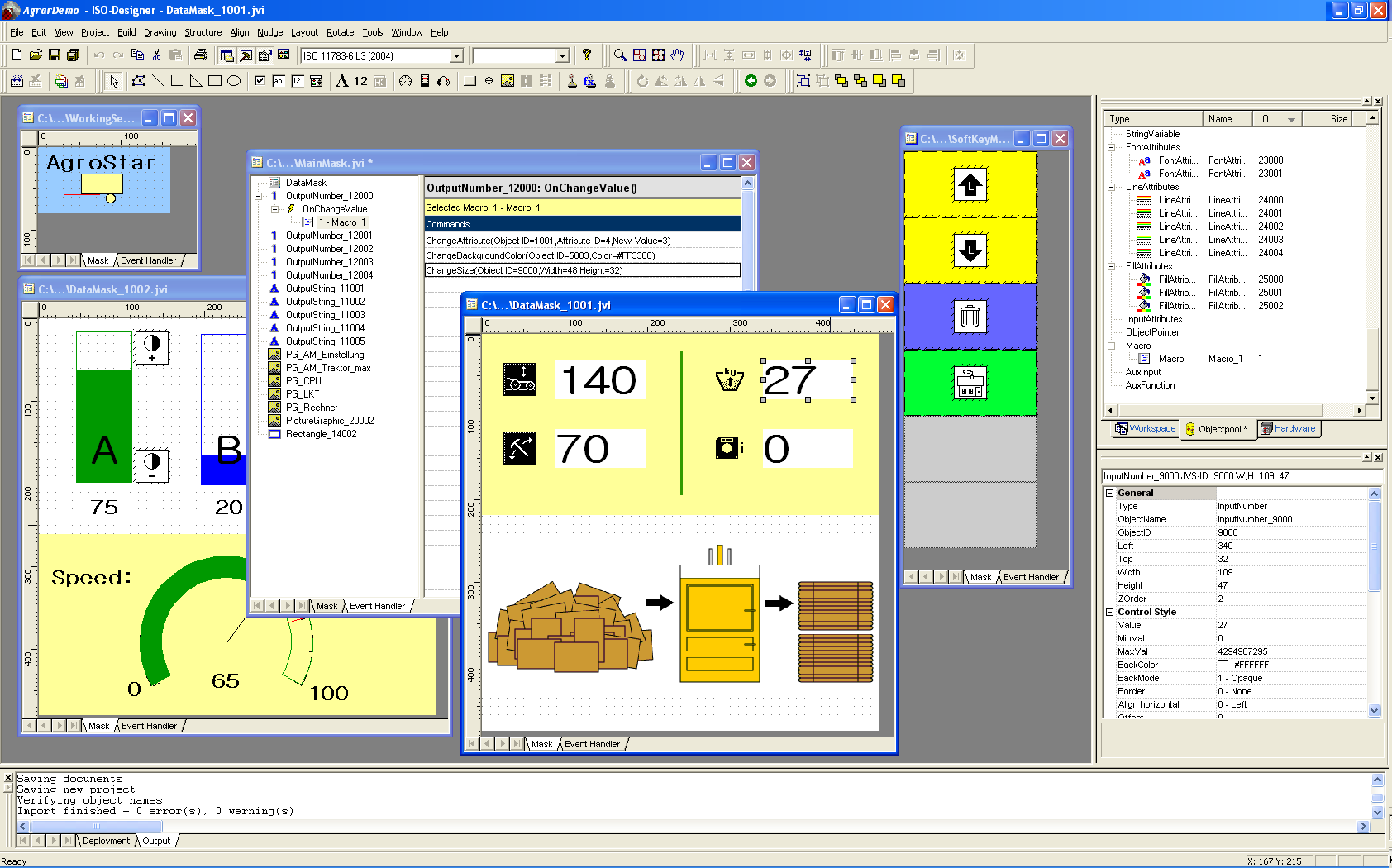Image resolution: width=1392 pixels, height=868 pixels.
Task: Click the green back arrow button
Action: (x=751, y=81)
